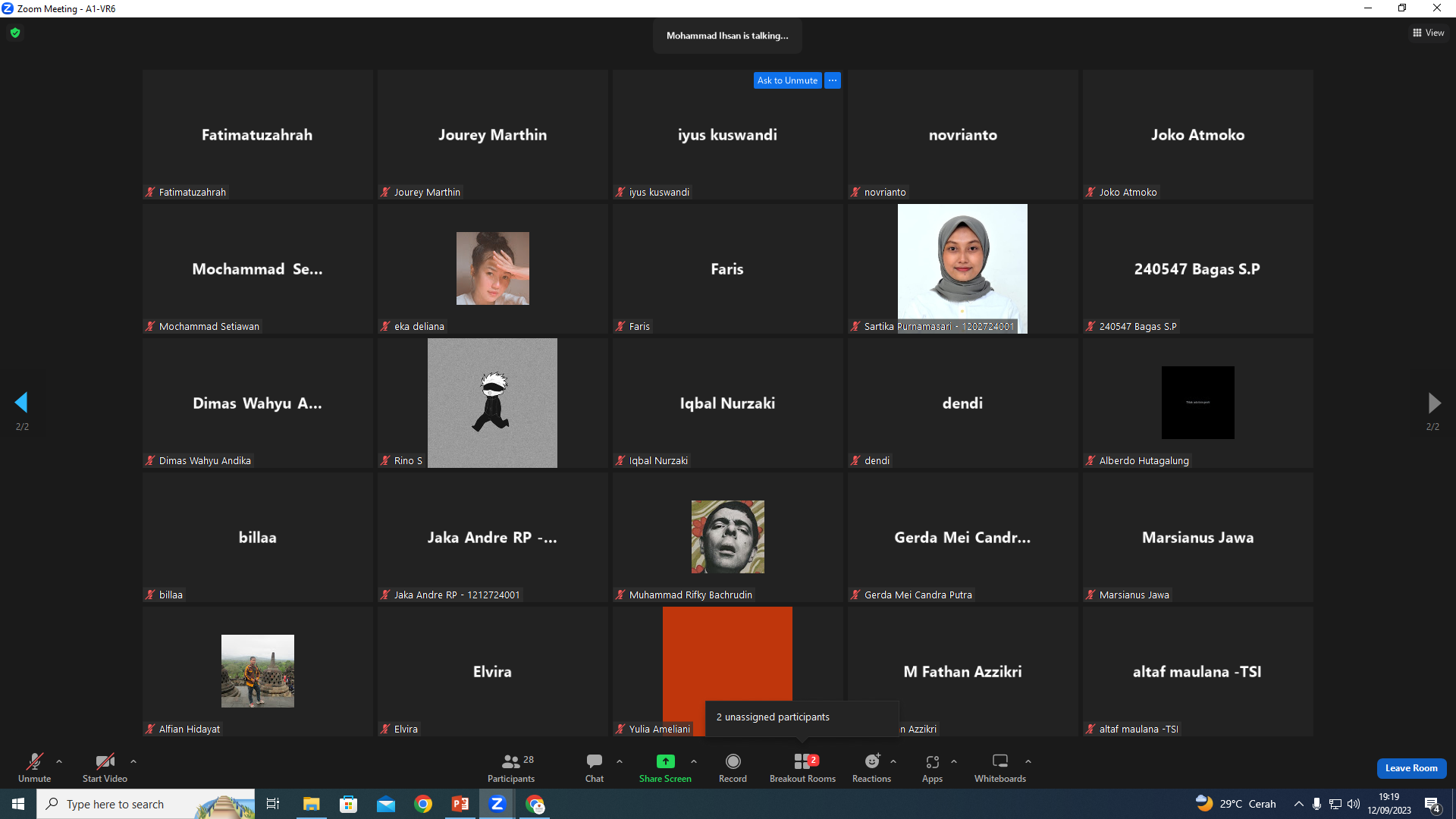Select the Fatimatuzahrah participant tile
The width and height of the screenshot is (1456, 819).
(x=258, y=135)
